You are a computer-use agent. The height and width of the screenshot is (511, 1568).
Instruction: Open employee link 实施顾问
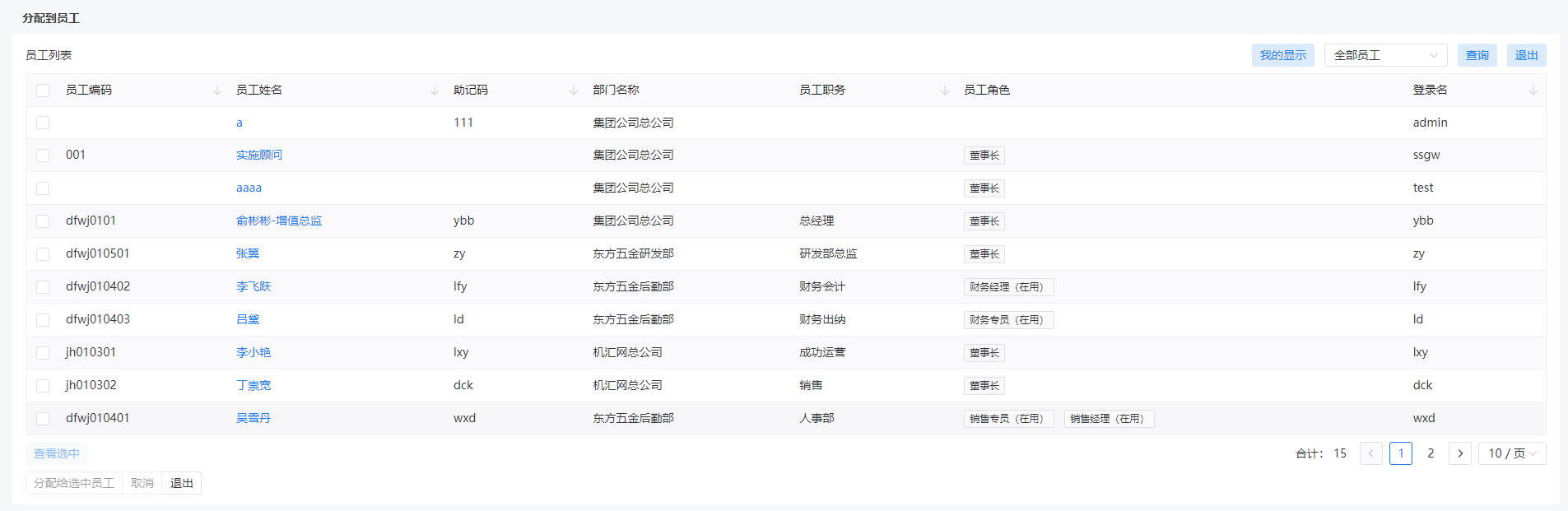pyautogui.click(x=259, y=155)
